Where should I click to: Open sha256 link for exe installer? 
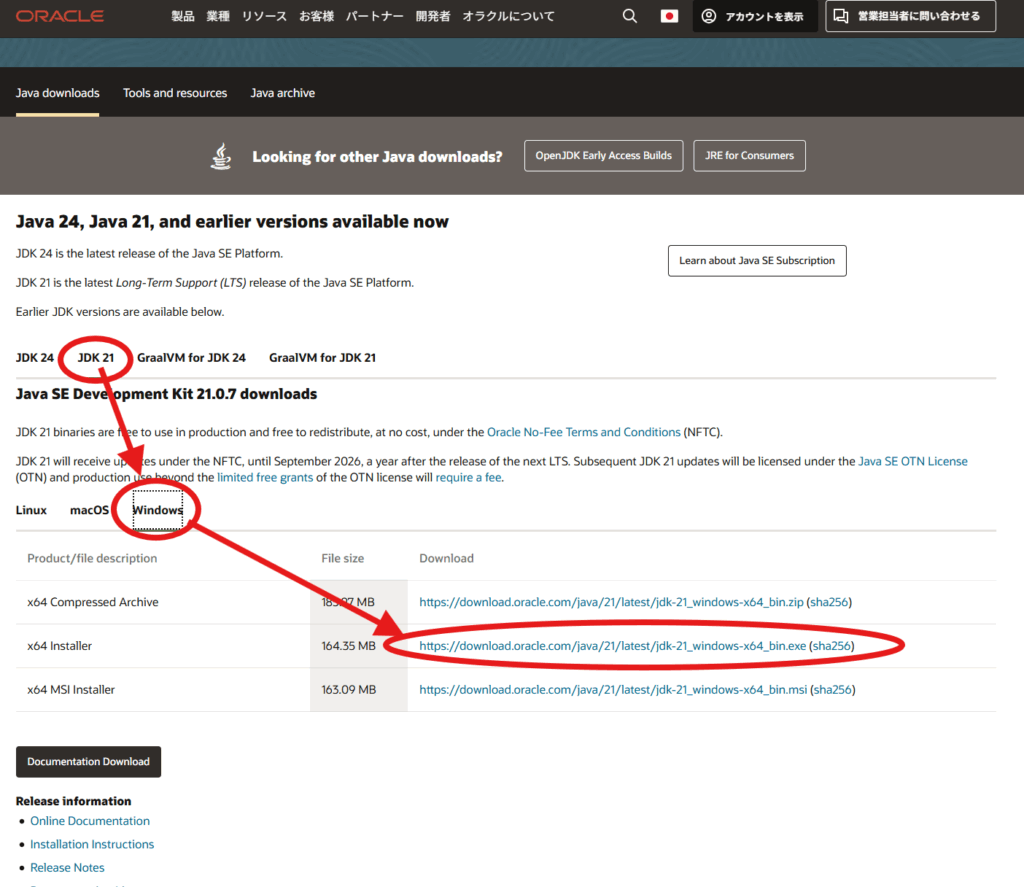pos(831,645)
